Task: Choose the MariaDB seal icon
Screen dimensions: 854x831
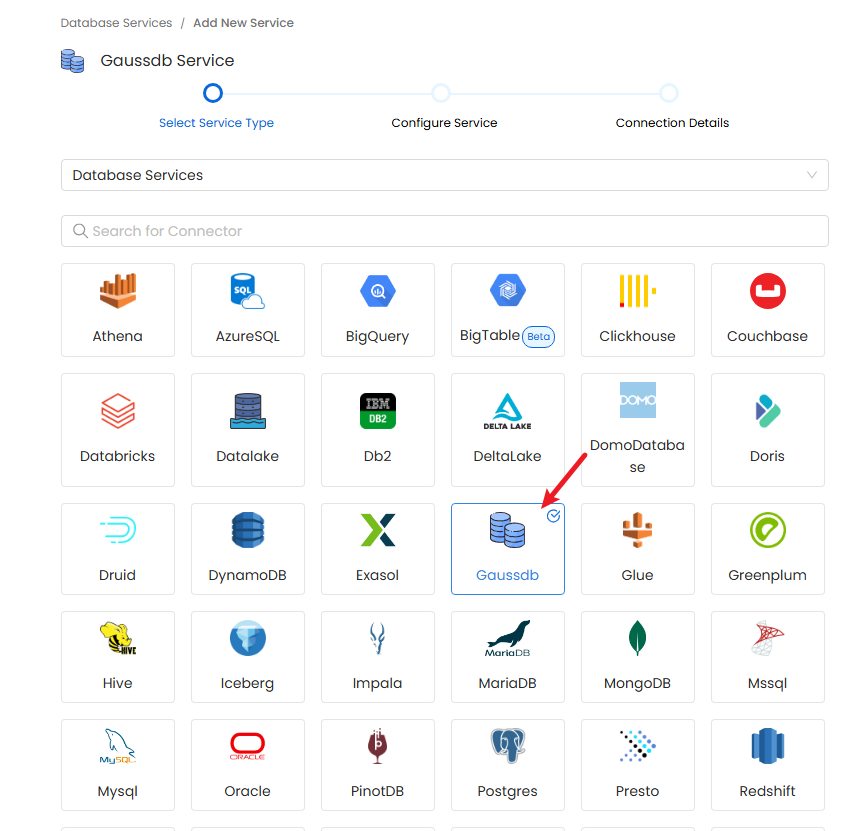Action: tap(508, 638)
